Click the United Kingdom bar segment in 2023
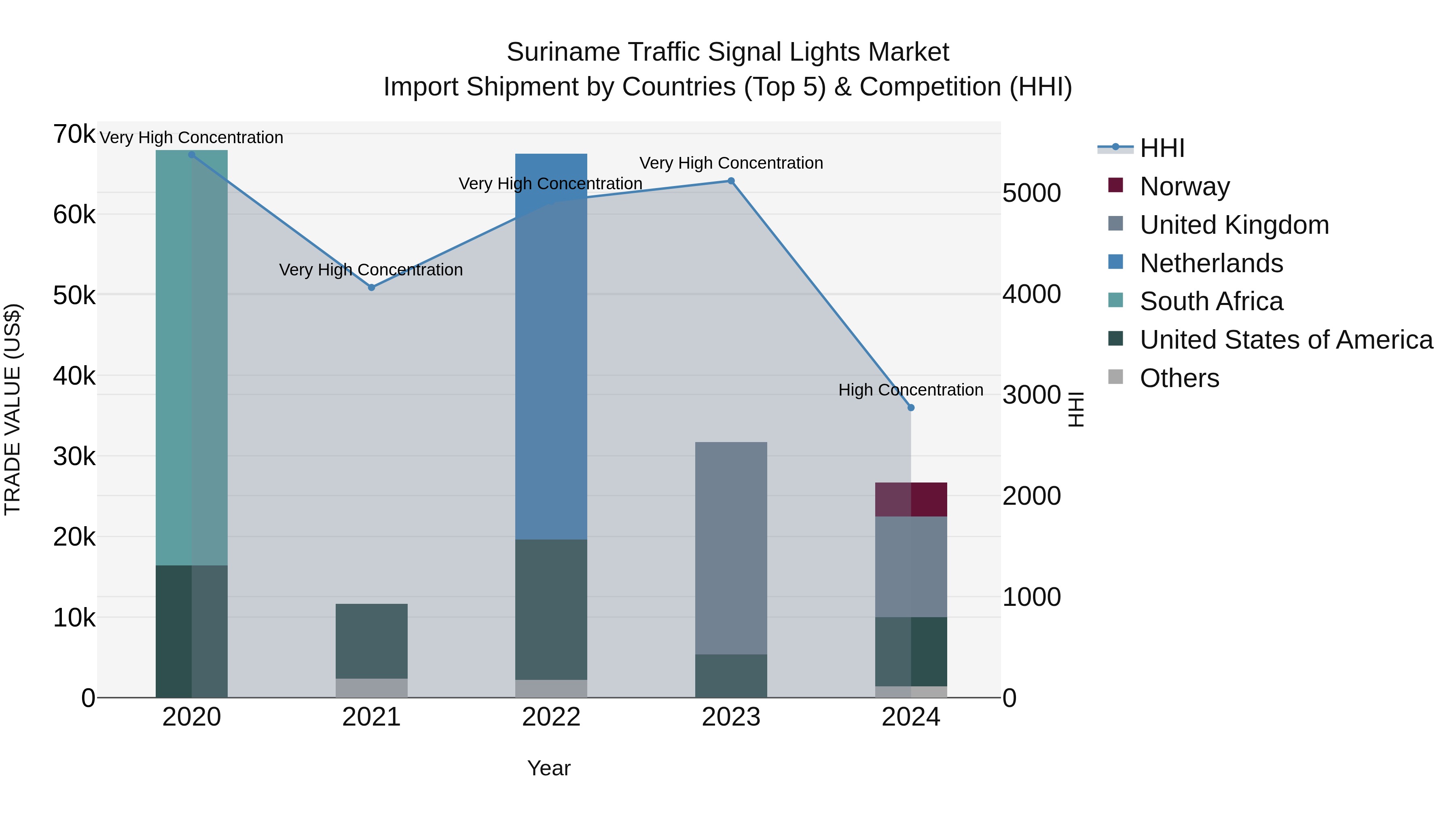The width and height of the screenshot is (1456, 819). pyautogui.click(x=731, y=548)
